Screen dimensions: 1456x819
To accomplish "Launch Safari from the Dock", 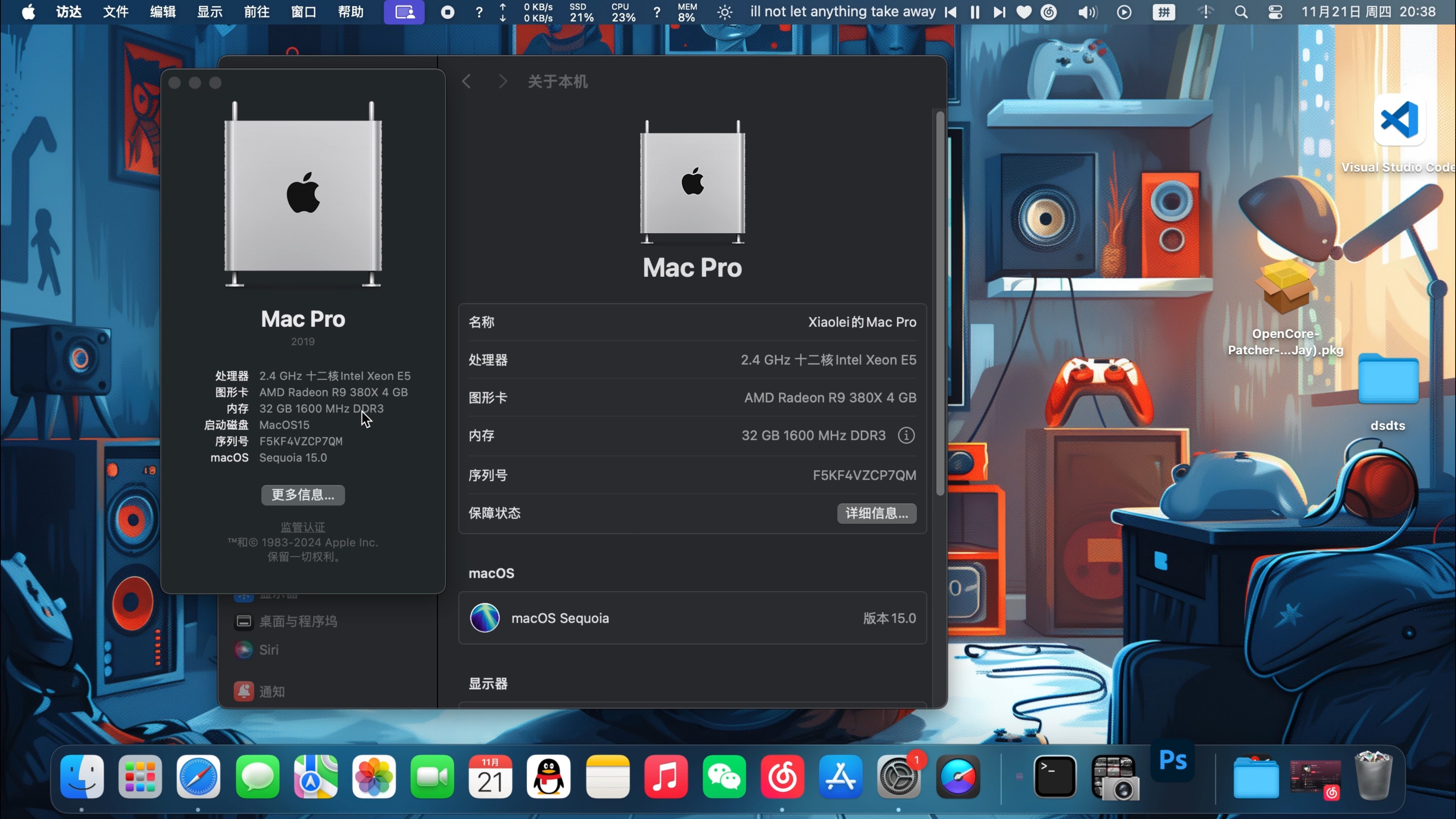I will point(198,777).
